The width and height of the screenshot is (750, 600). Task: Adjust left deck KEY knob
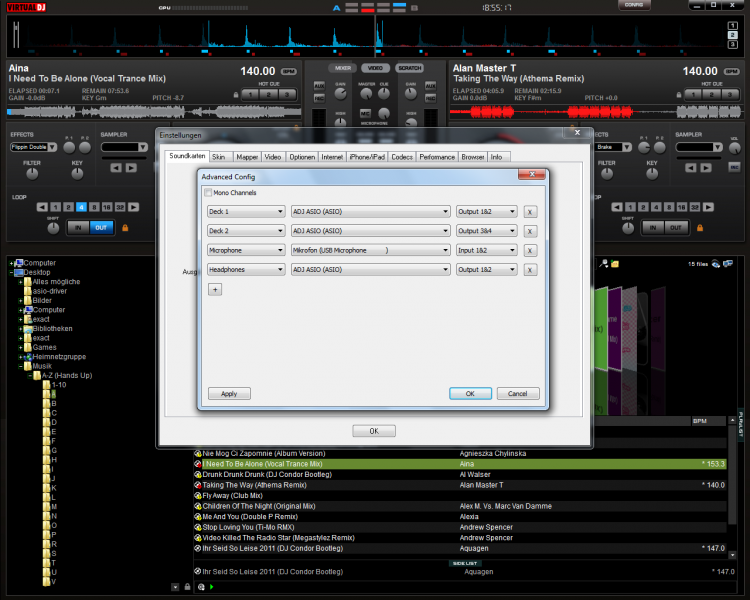[77, 174]
